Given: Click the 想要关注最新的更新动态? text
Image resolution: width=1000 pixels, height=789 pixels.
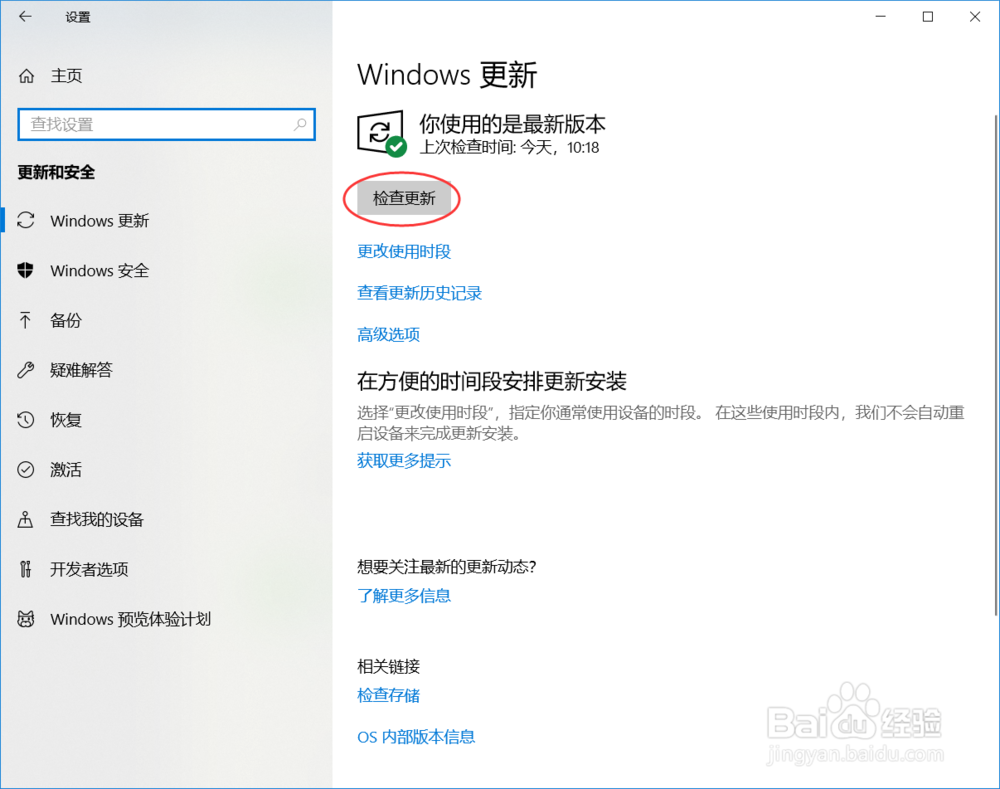Looking at the screenshot, I should click(x=447, y=566).
